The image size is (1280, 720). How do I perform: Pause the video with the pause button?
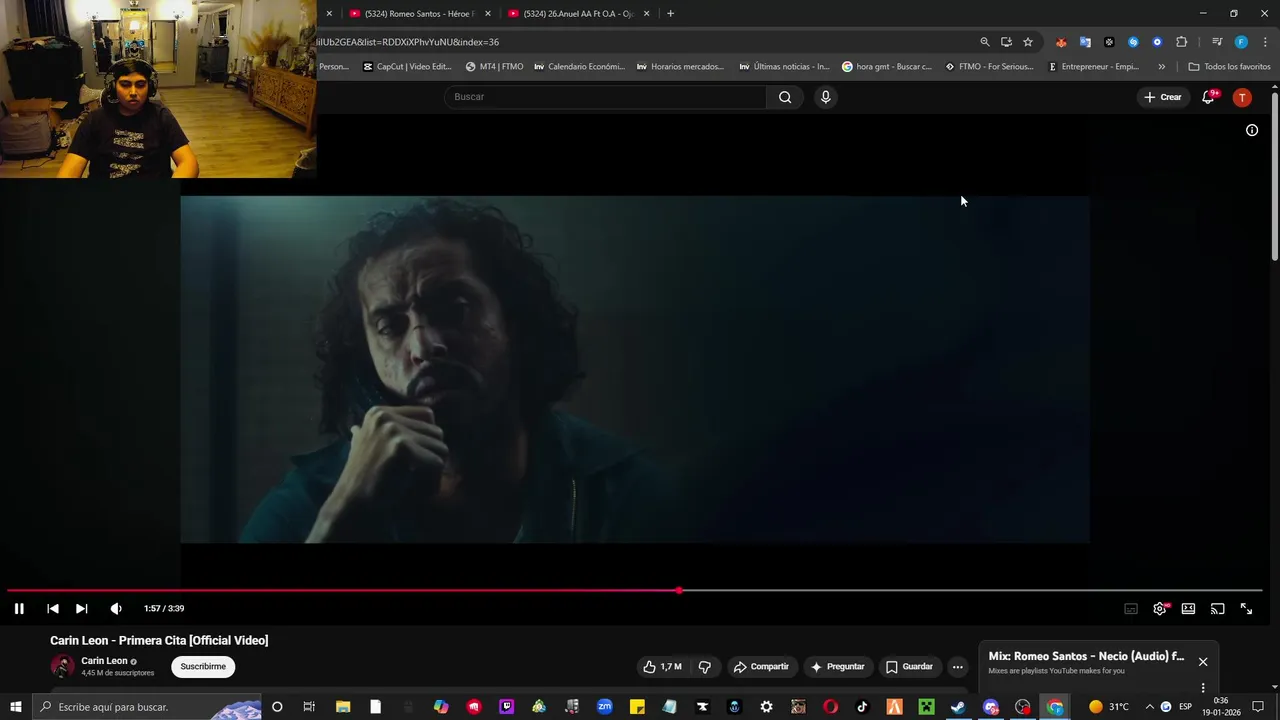coord(19,608)
